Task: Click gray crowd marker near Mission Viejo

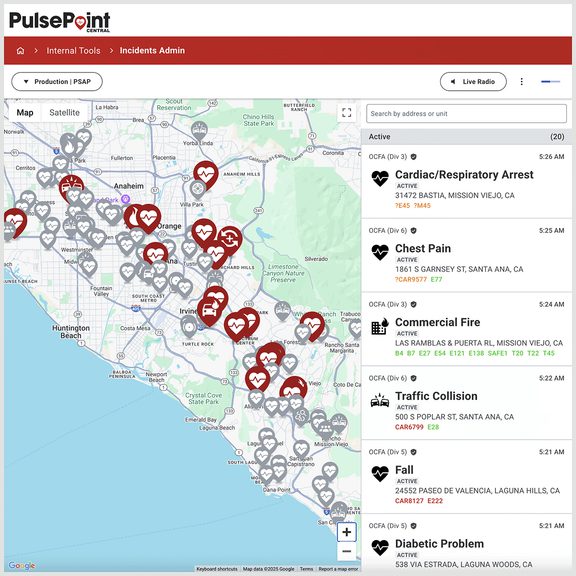Action: pos(325,429)
